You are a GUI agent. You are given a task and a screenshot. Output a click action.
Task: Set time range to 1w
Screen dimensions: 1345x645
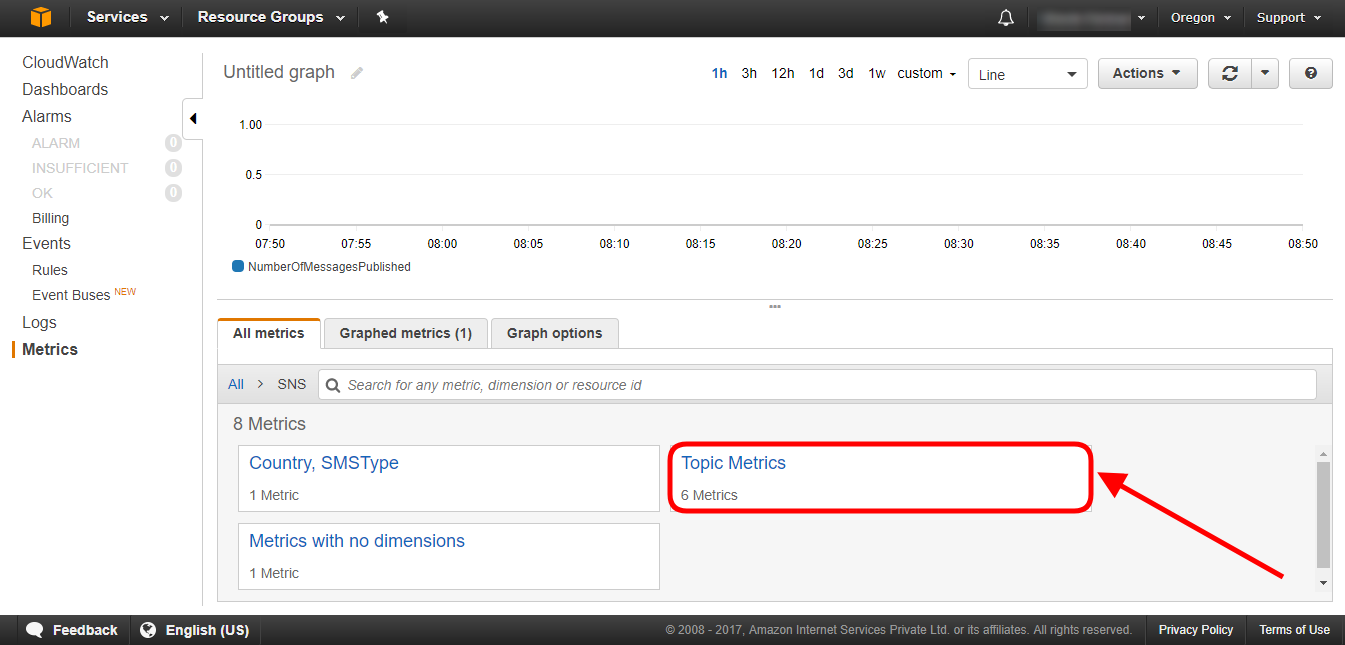point(877,73)
